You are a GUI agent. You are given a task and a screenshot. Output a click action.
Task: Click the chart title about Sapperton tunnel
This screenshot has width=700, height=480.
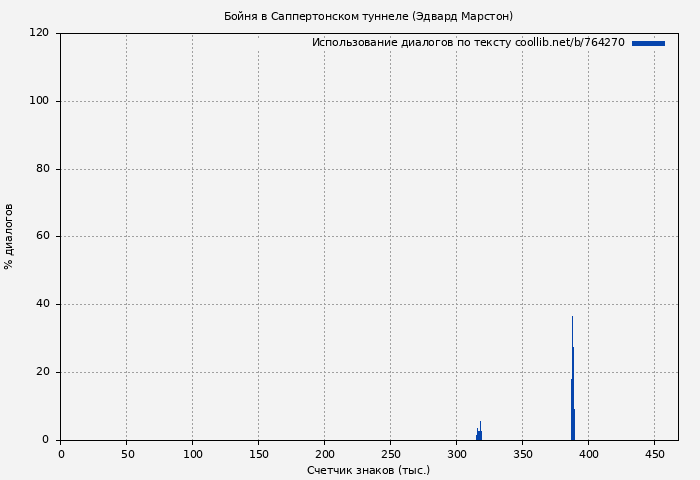[x=368, y=16]
